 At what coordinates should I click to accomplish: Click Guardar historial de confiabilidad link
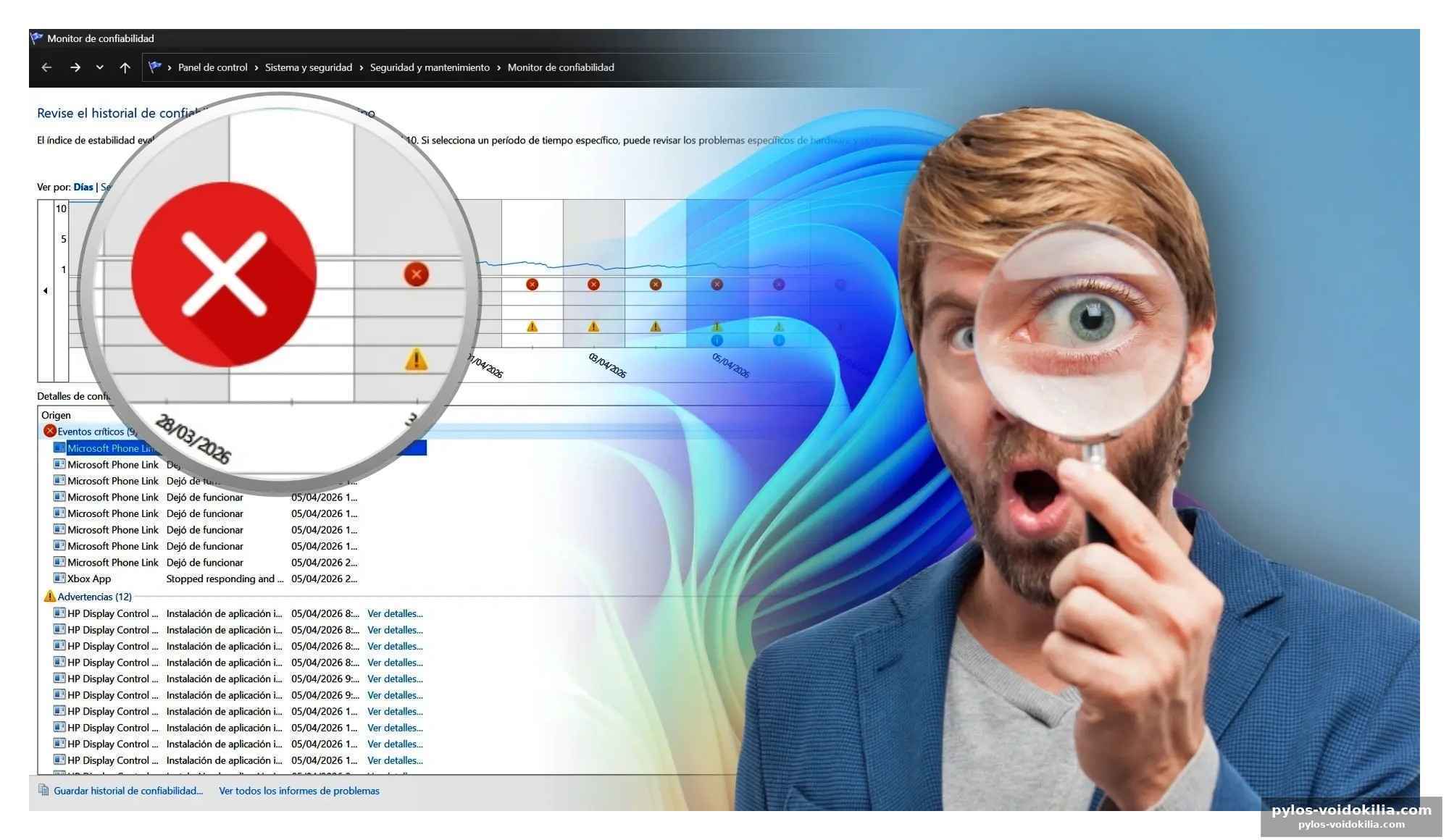point(128,791)
